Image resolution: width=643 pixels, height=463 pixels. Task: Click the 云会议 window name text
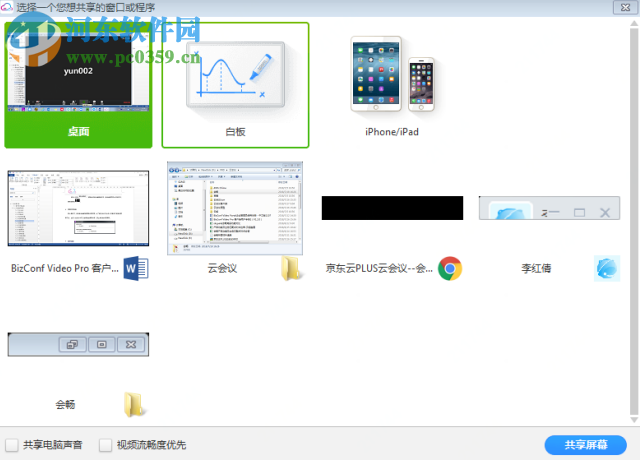[222, 269]
